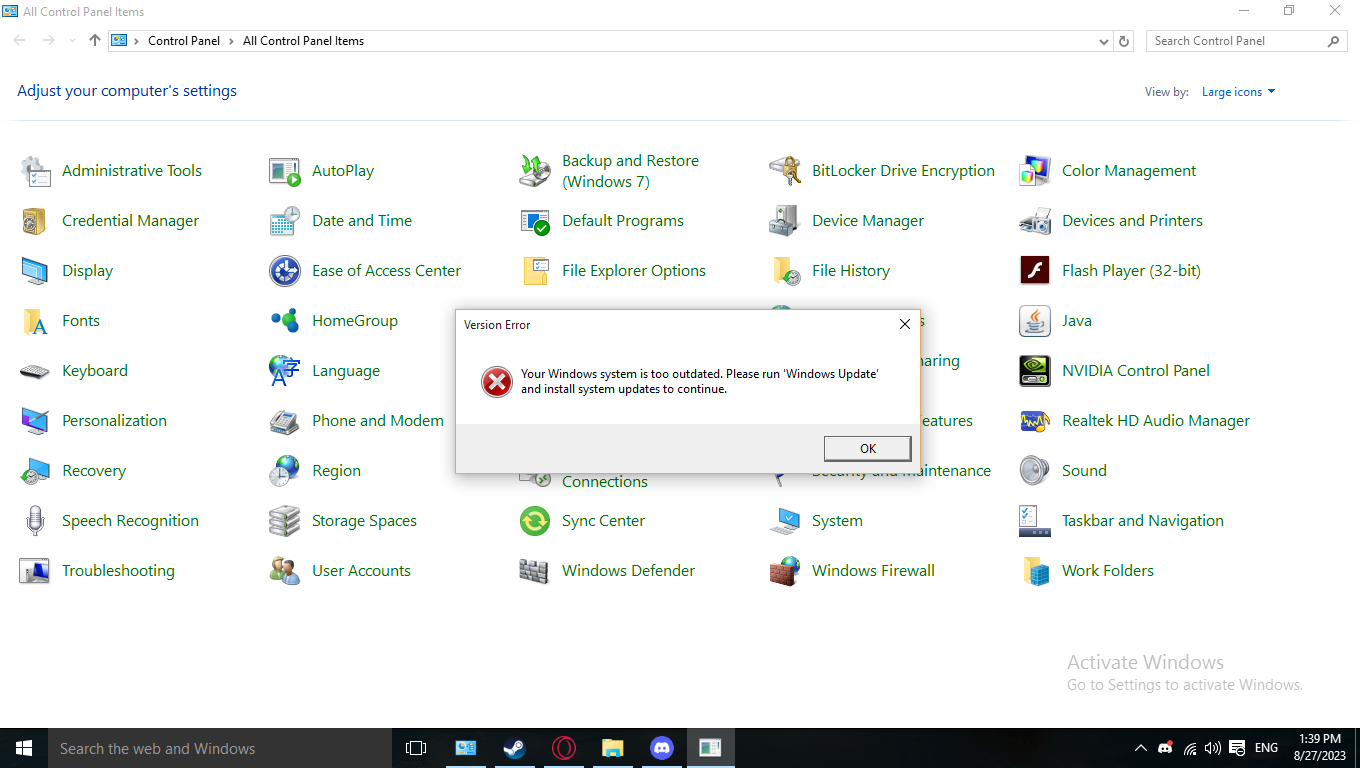
Task: Open the Flash Player icon
Action: click(1035, 271)
